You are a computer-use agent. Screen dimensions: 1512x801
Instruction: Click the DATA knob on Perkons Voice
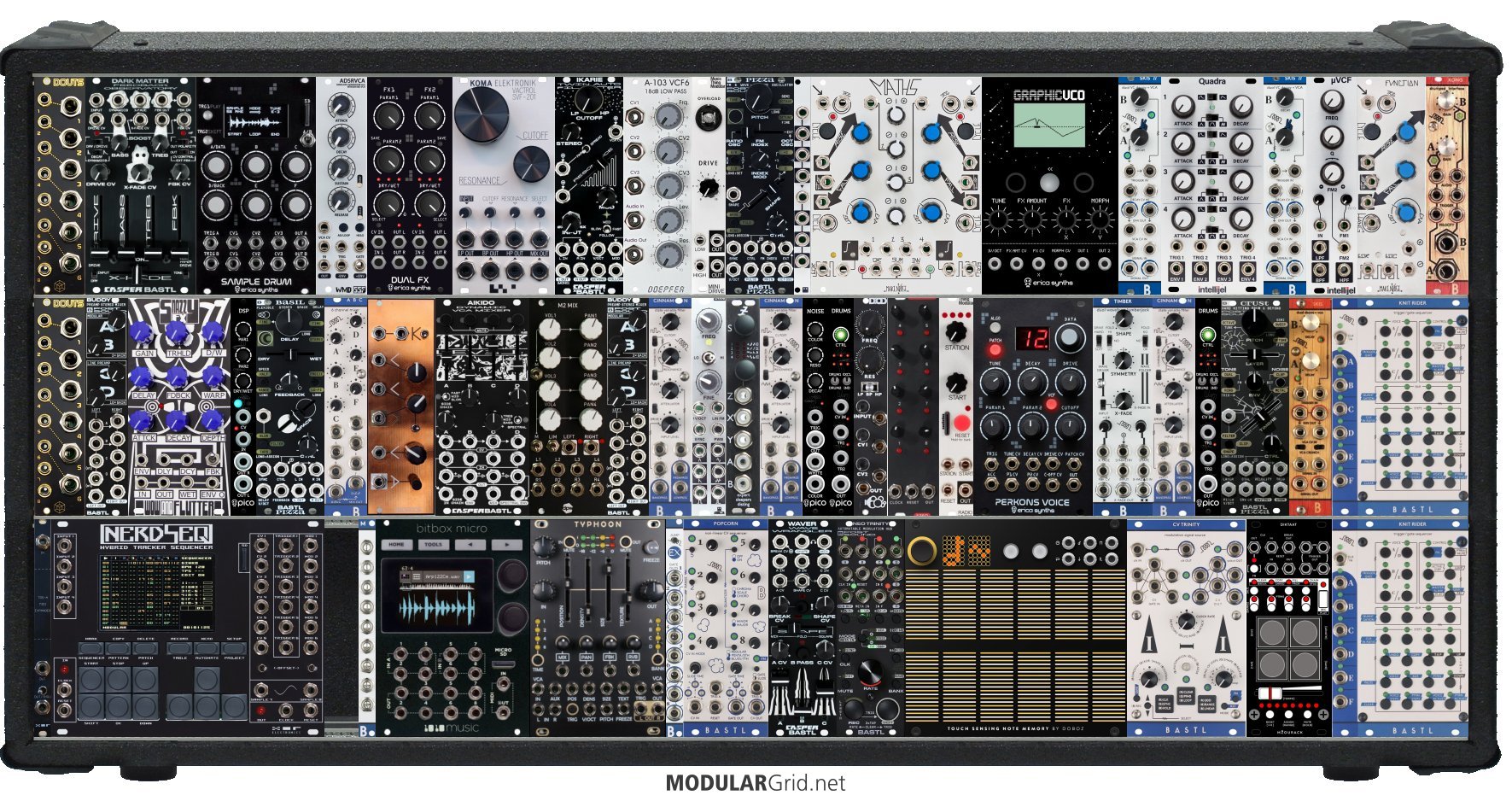point(1070,337)
